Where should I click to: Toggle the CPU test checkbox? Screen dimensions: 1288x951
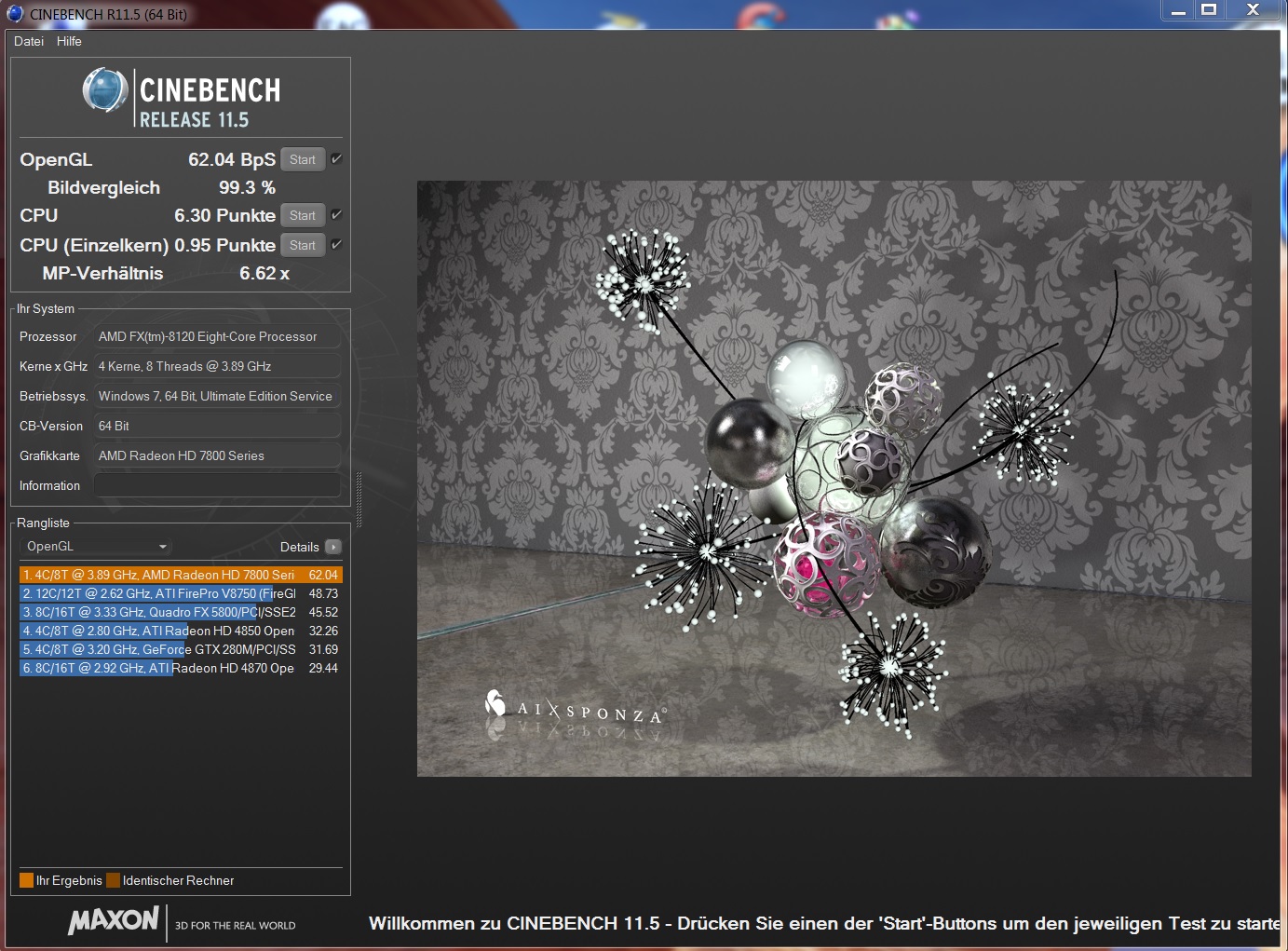click(336, 215)
